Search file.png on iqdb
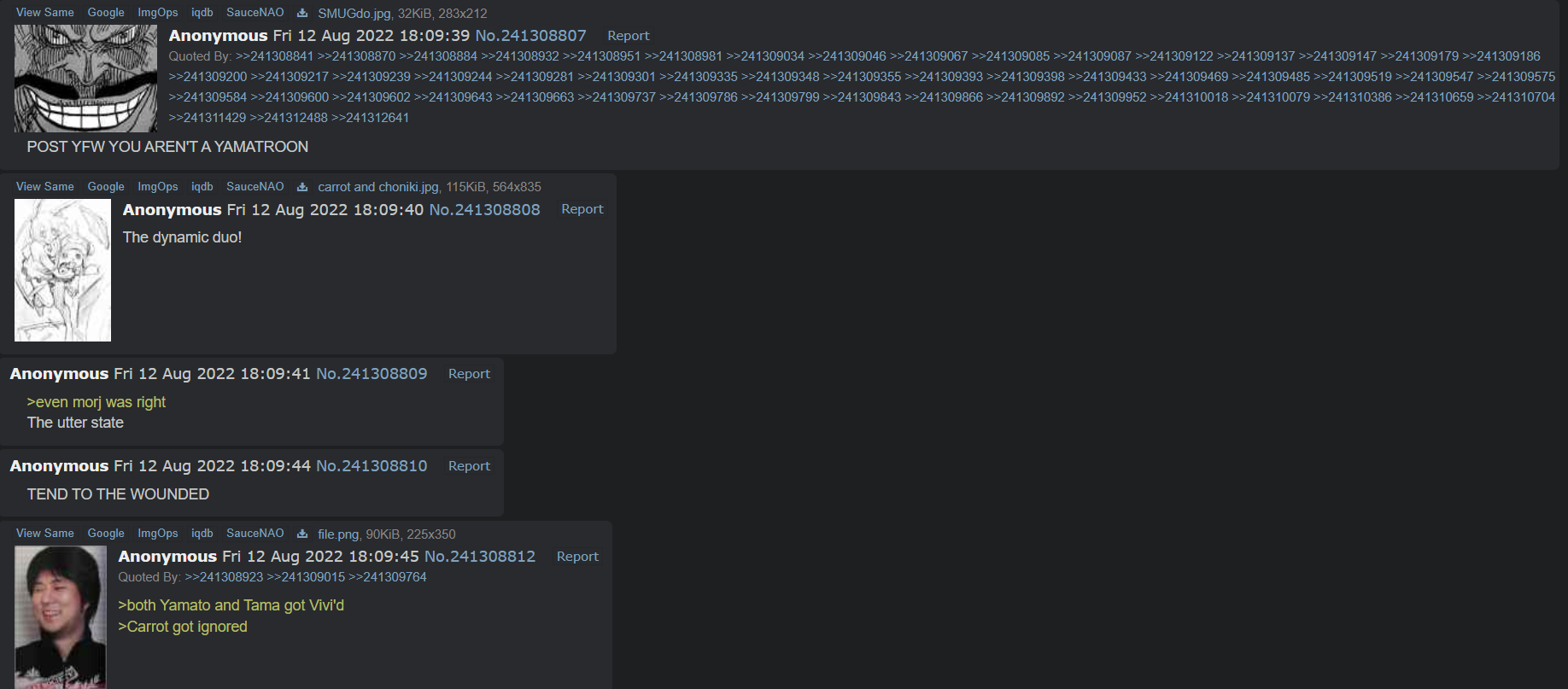The width and height of the screenshot is (1568, 689). (202, 534)
